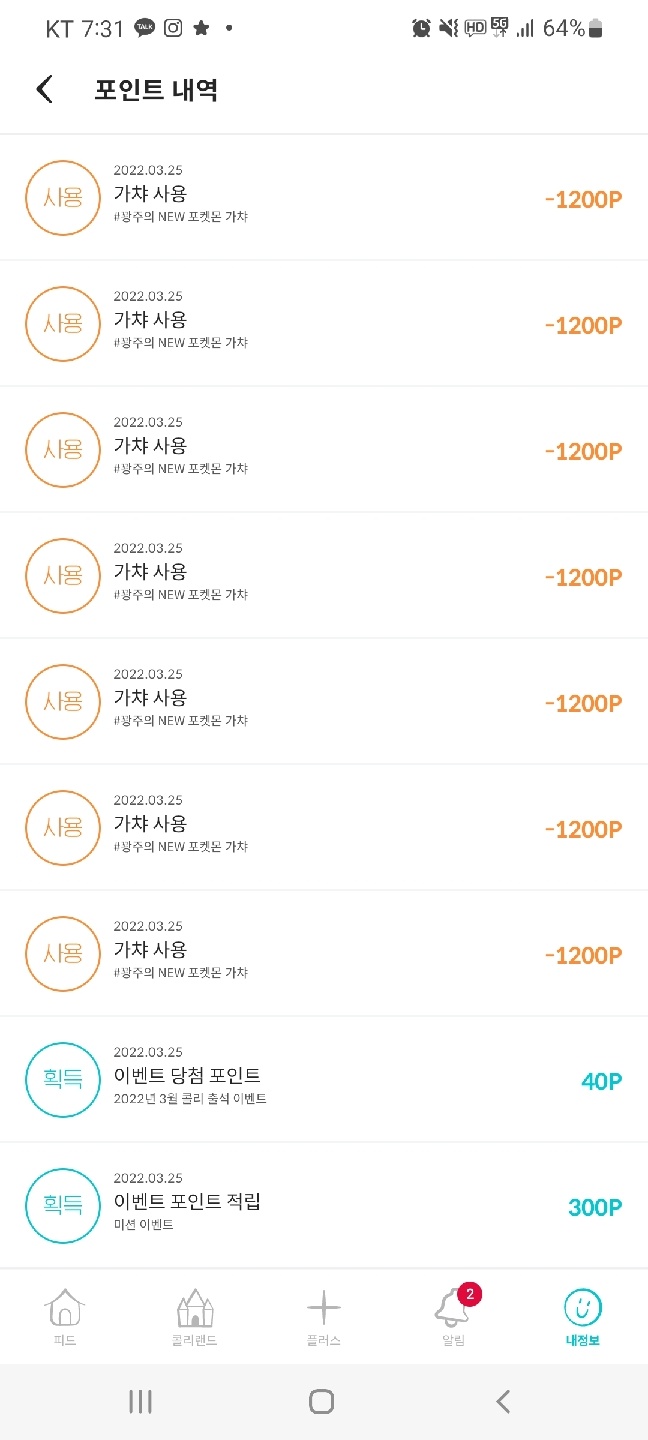
Task: Tap the 포인트 내역 page title
Action: coord(156,90)
